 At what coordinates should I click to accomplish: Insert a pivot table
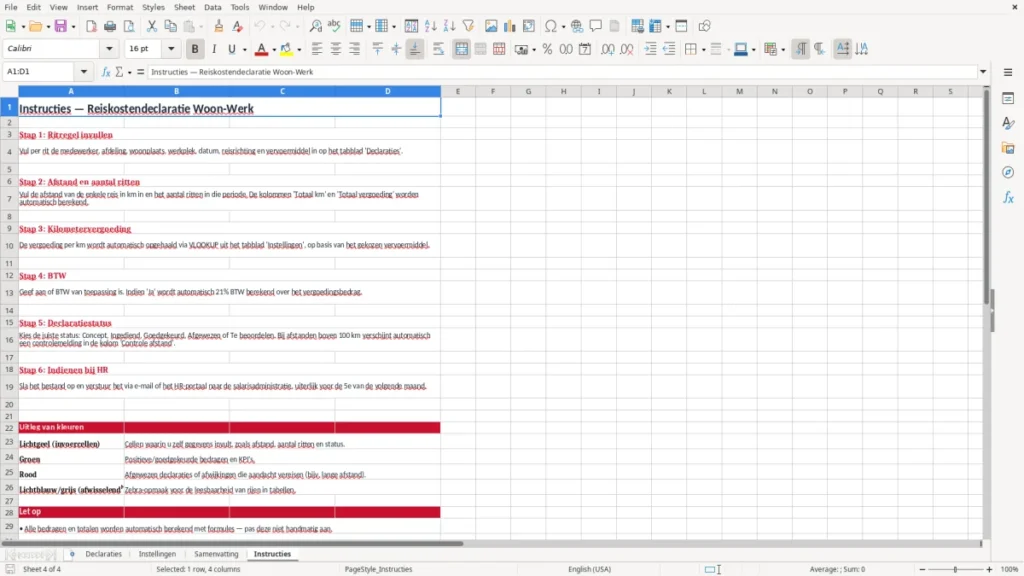tap(529, 26)
